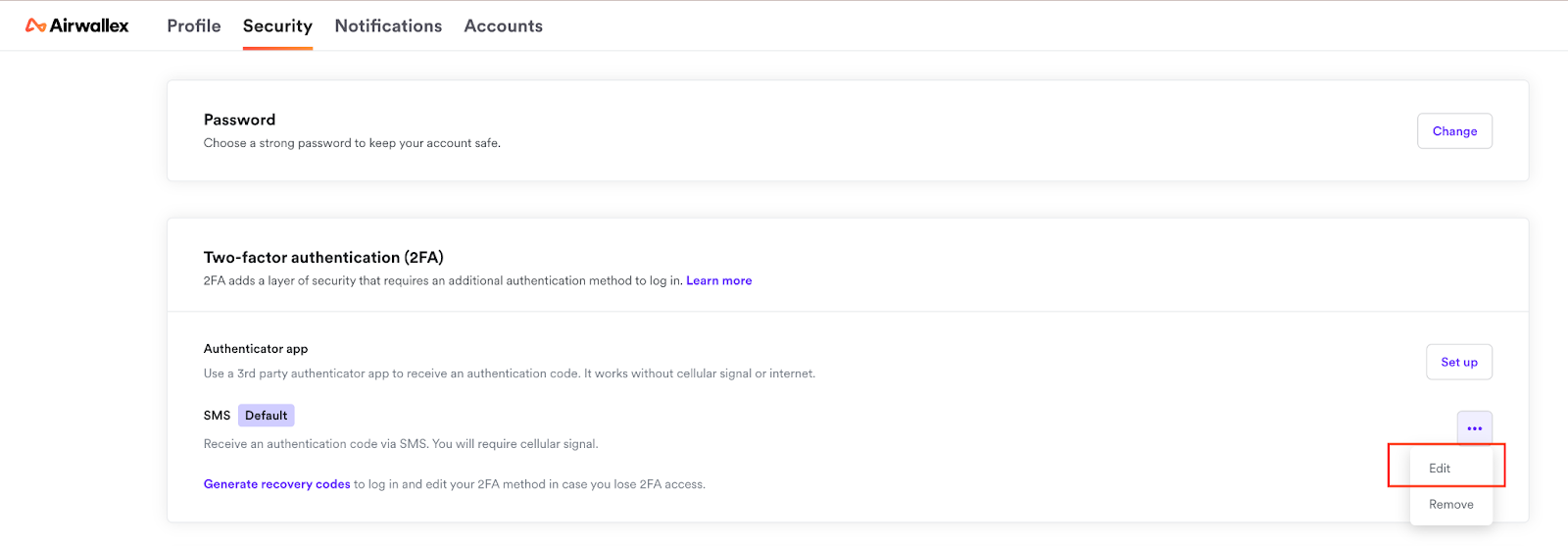The image size is (1568, 546).
Task: Select the Security tab
Action: pos(277,25)
